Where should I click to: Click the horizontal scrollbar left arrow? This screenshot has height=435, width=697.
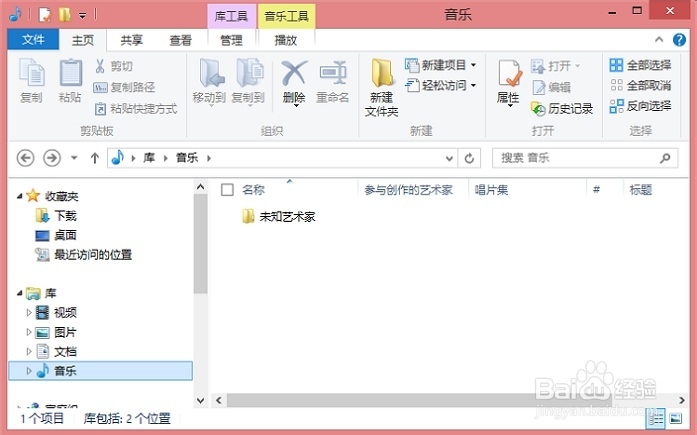pos(219,400)
